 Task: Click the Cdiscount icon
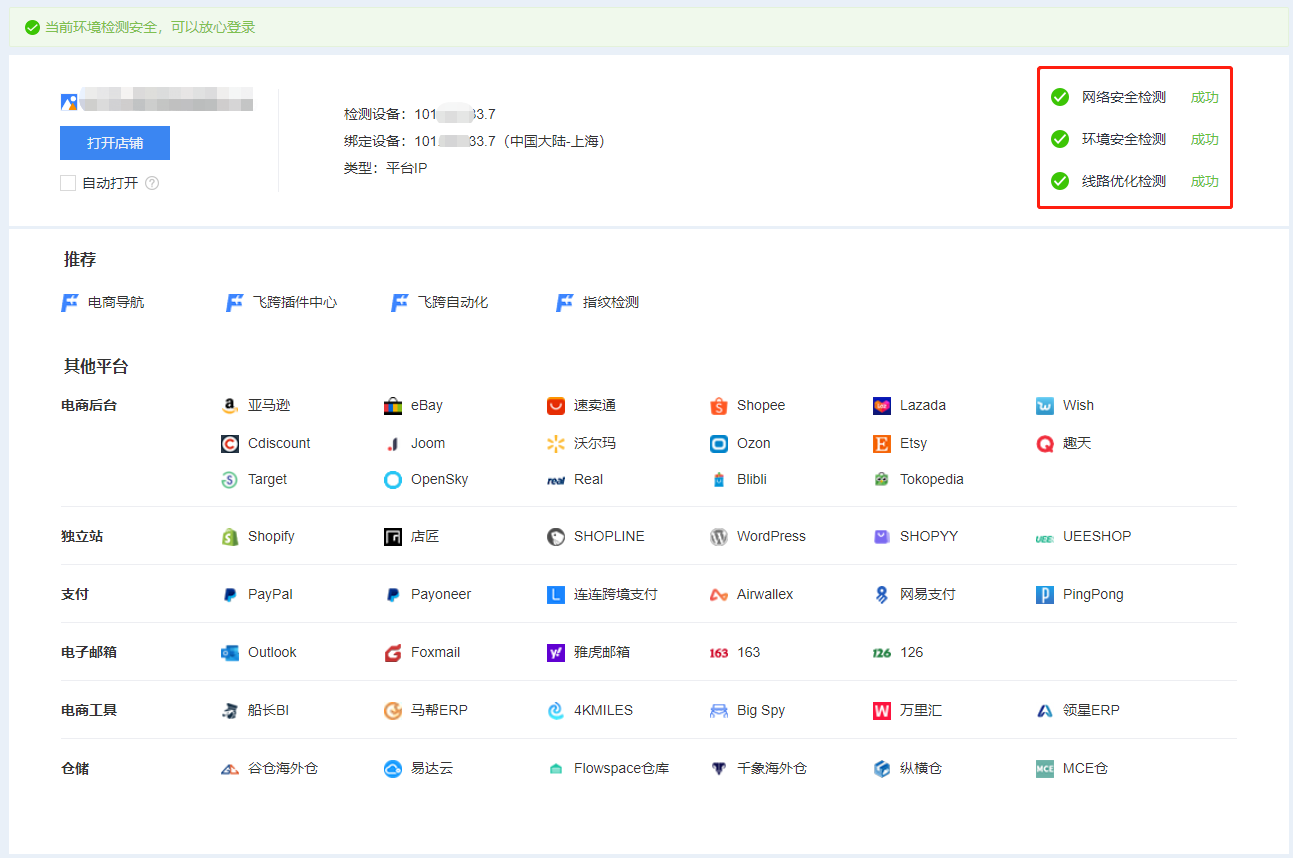[230, 443]
